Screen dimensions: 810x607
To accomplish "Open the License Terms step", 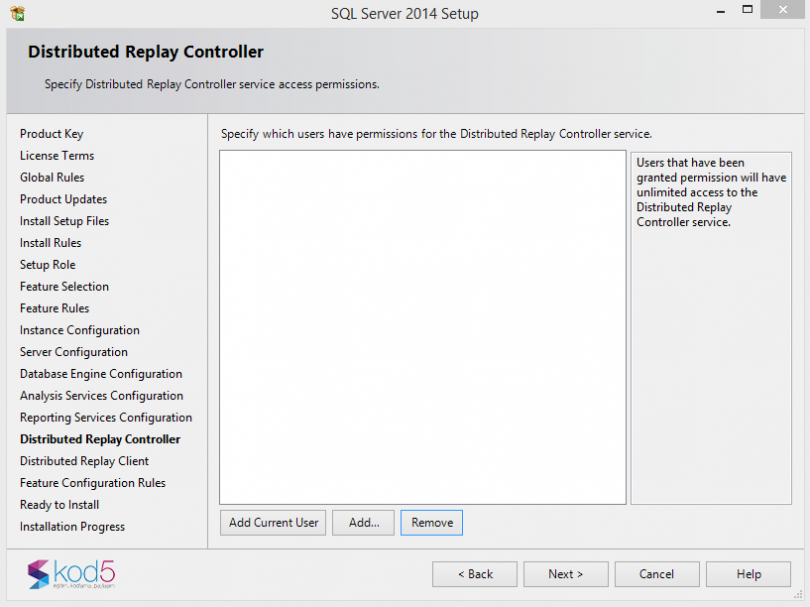I will point(55,155).
